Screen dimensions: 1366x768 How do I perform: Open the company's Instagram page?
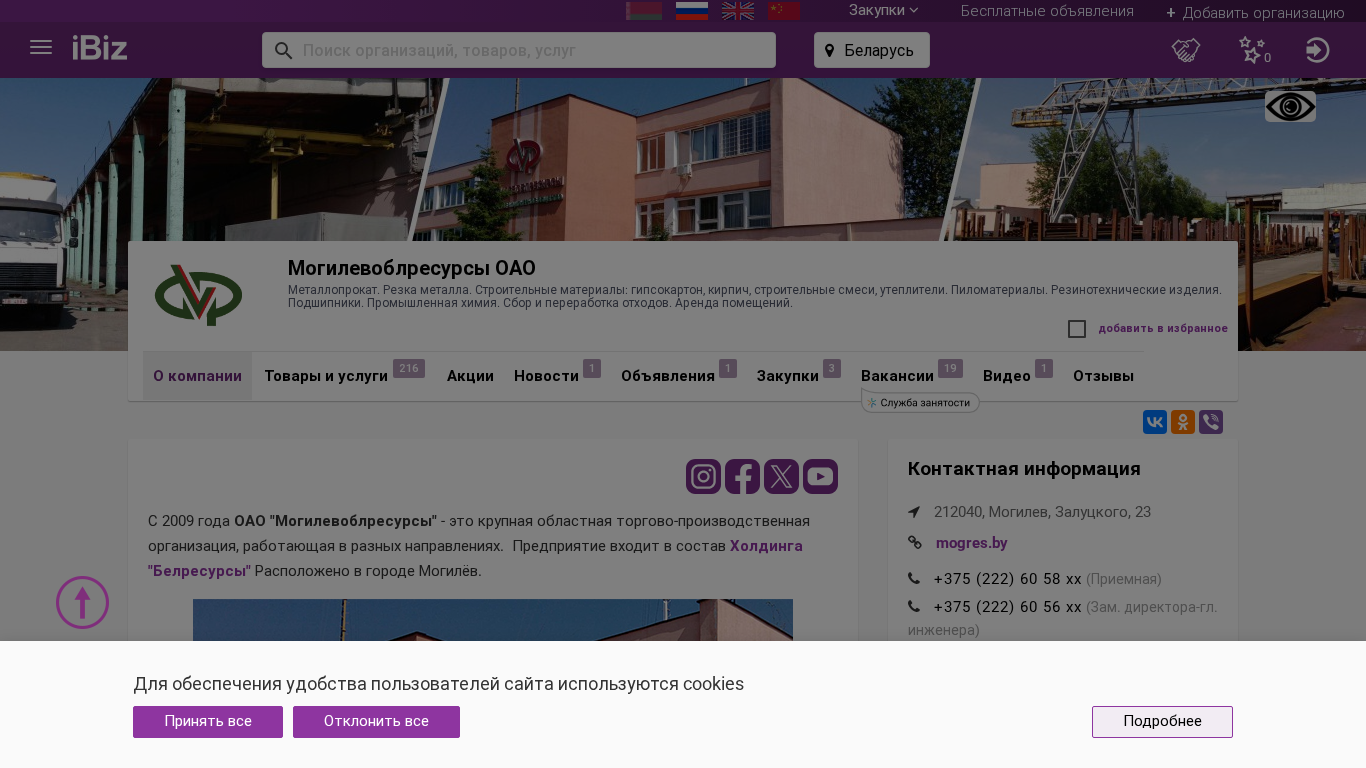(703, 476)
